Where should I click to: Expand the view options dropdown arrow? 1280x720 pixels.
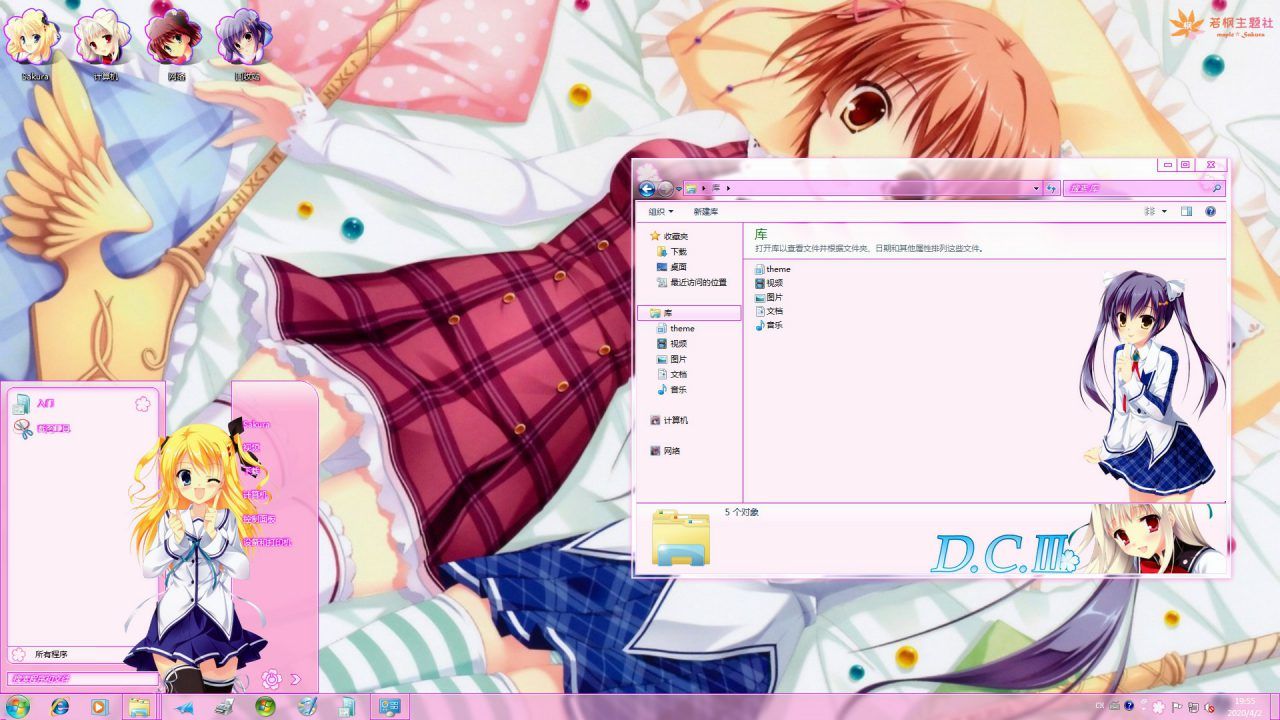[1164, 211]
